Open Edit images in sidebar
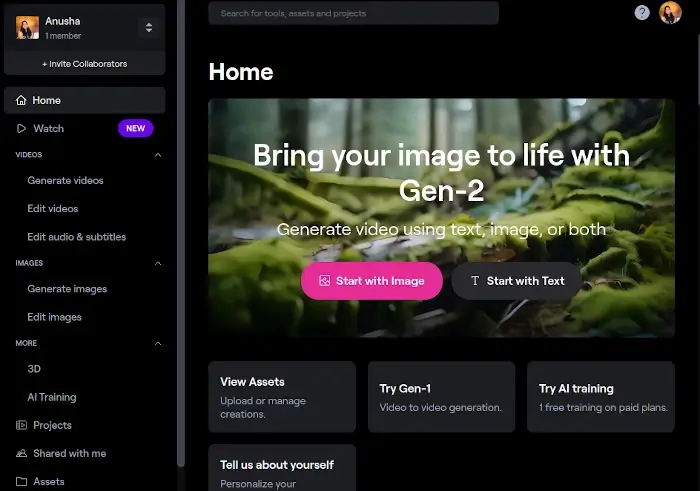This screenshot has width=700, height=491. (x=54, y=317)
